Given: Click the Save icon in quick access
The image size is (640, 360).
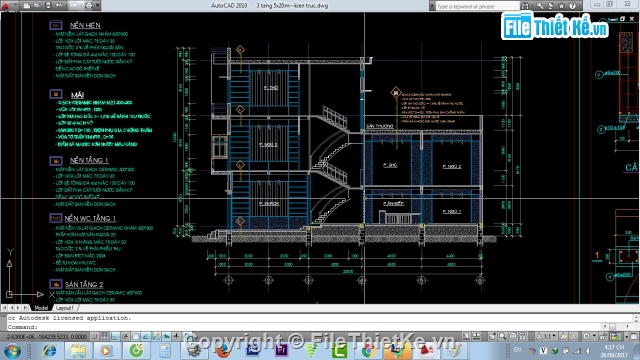Looking at the screenshot, I should [x=48, y=6].
